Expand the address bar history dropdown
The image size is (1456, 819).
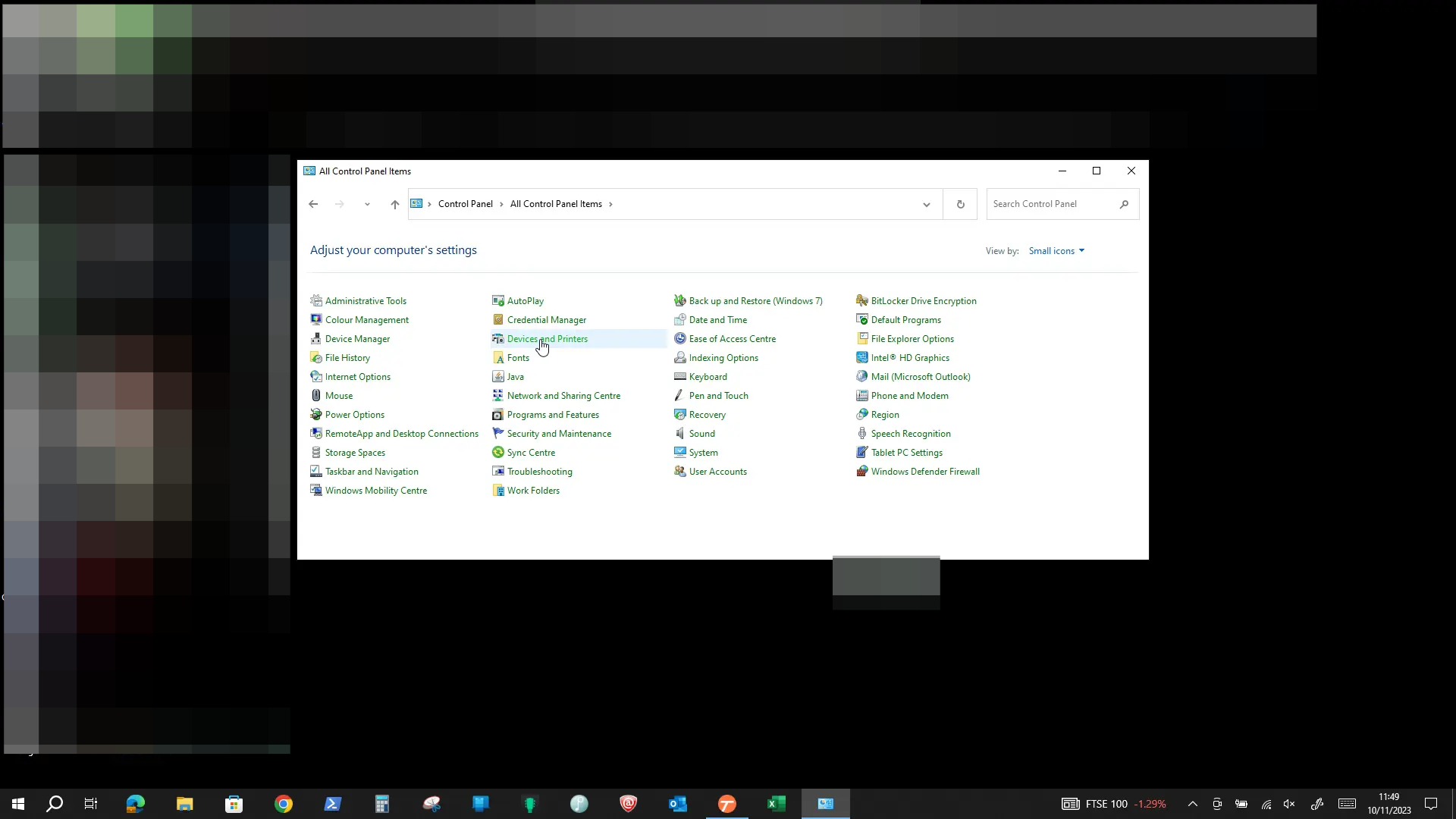click(x=926, y=204)
